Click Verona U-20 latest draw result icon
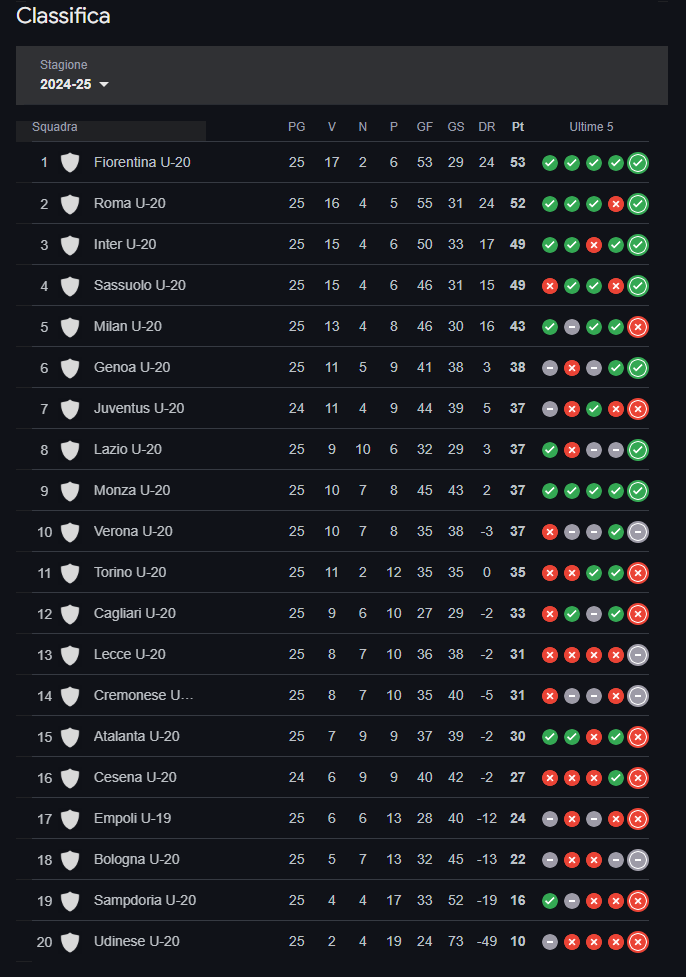 638,532
